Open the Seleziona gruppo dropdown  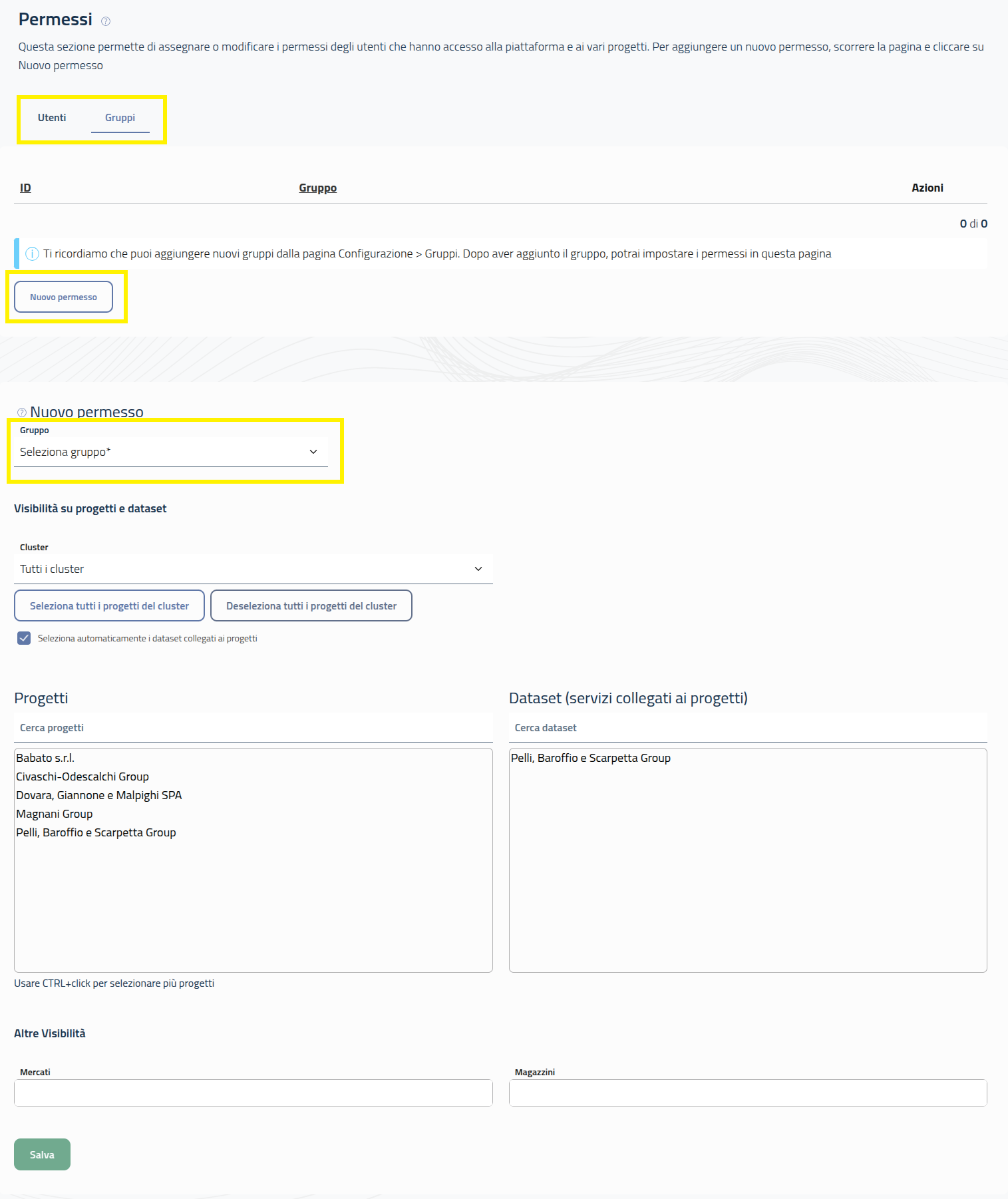[x=170, y=452]
